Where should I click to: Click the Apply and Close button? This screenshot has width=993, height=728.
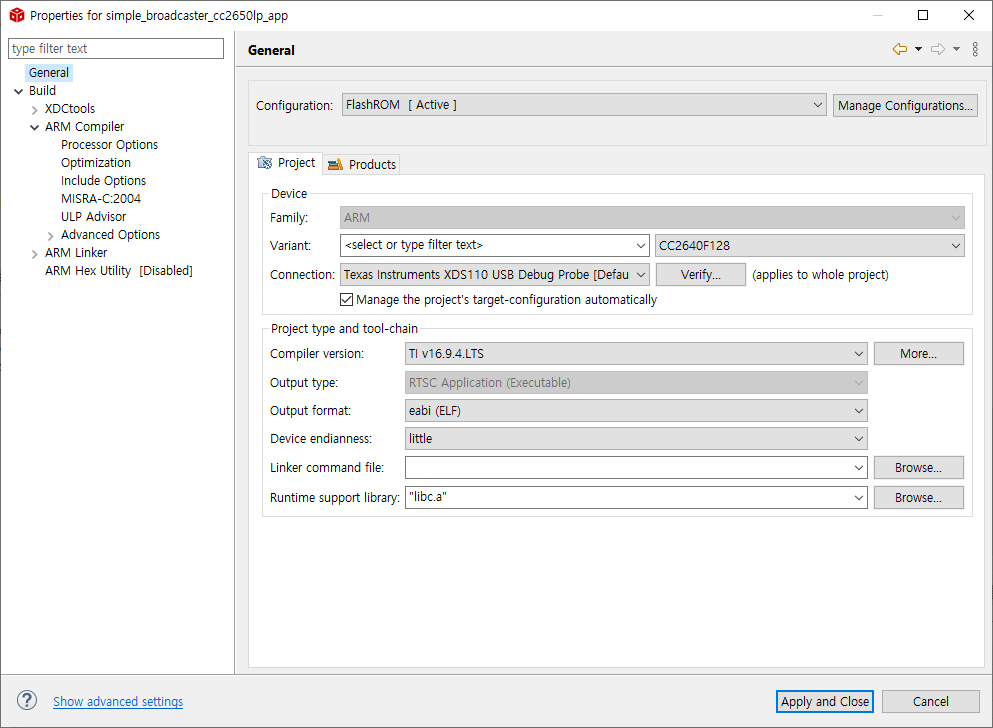click(x=825, y=702)
